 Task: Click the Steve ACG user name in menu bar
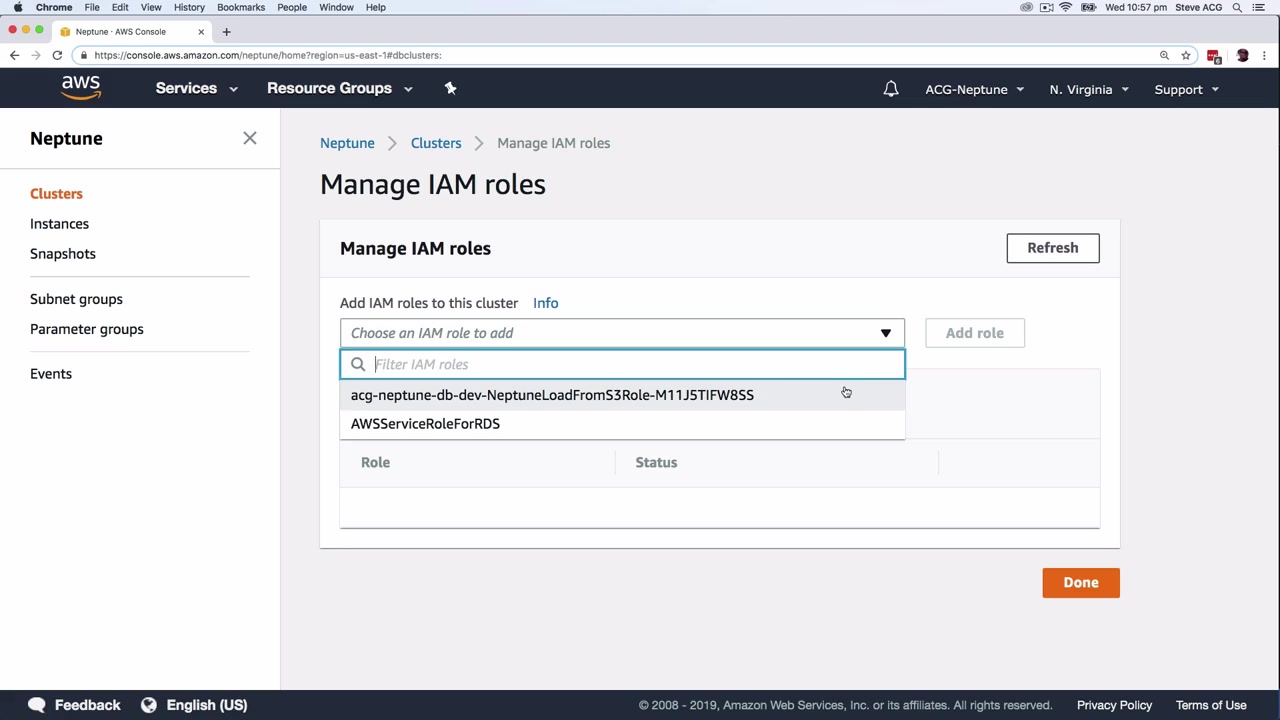(x=1198, y=7)
